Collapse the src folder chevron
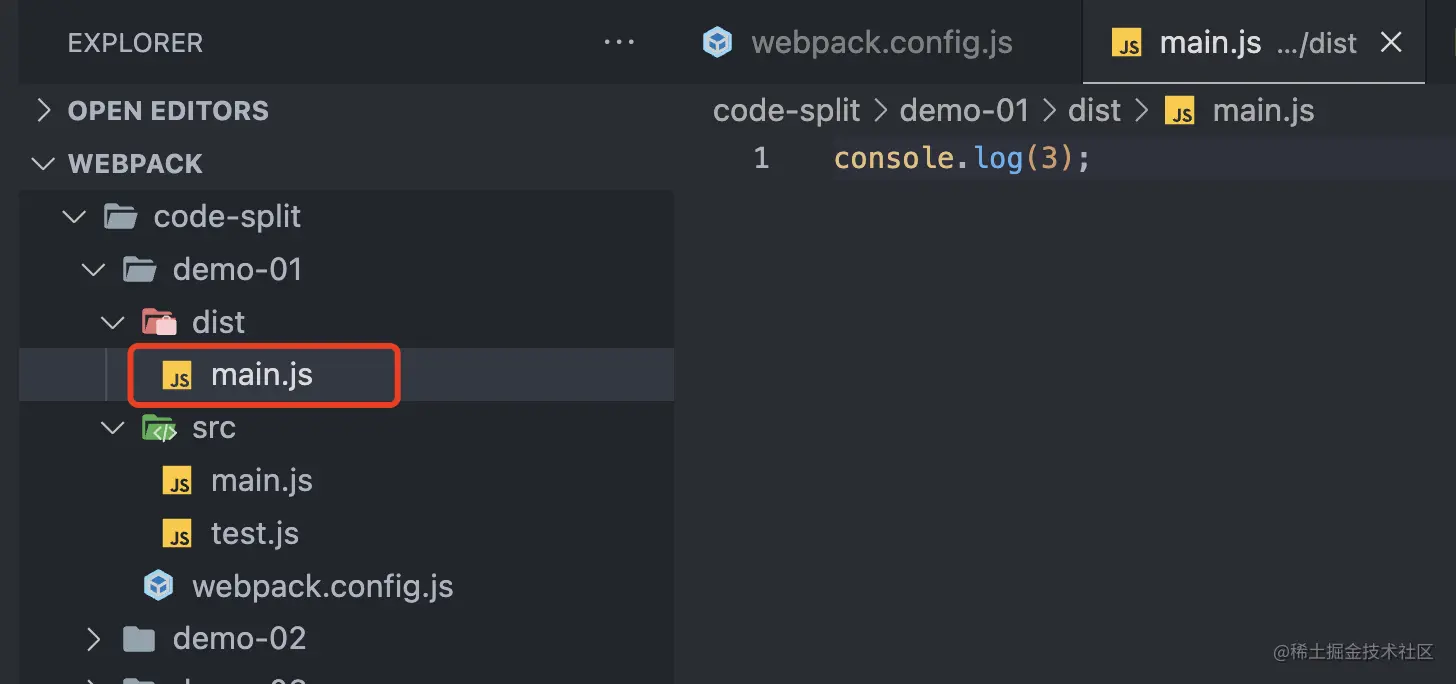Viewport: 1456px width, 684px height. (113, 429)
